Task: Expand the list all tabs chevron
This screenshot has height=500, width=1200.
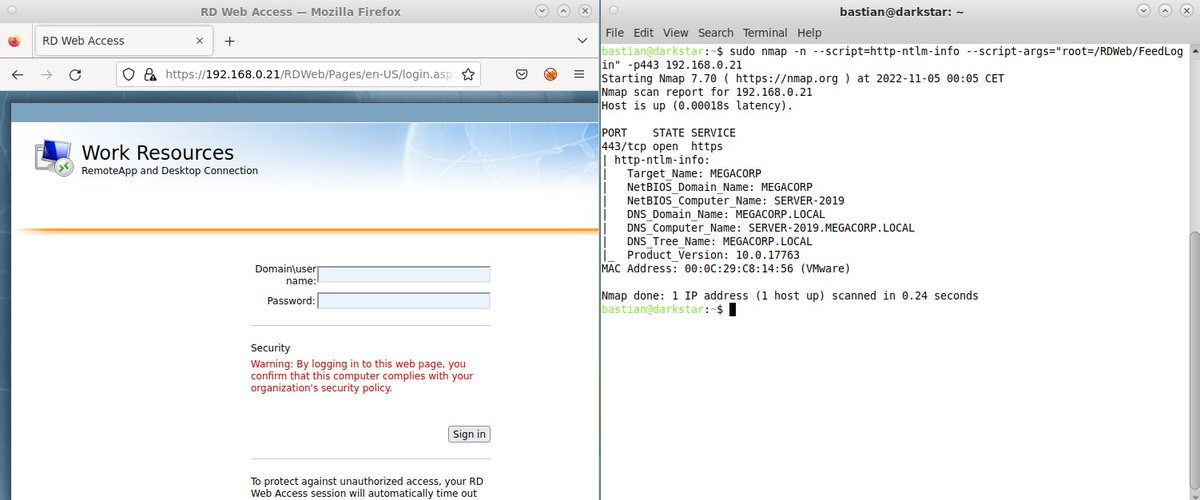Action: tap(582, 41)
